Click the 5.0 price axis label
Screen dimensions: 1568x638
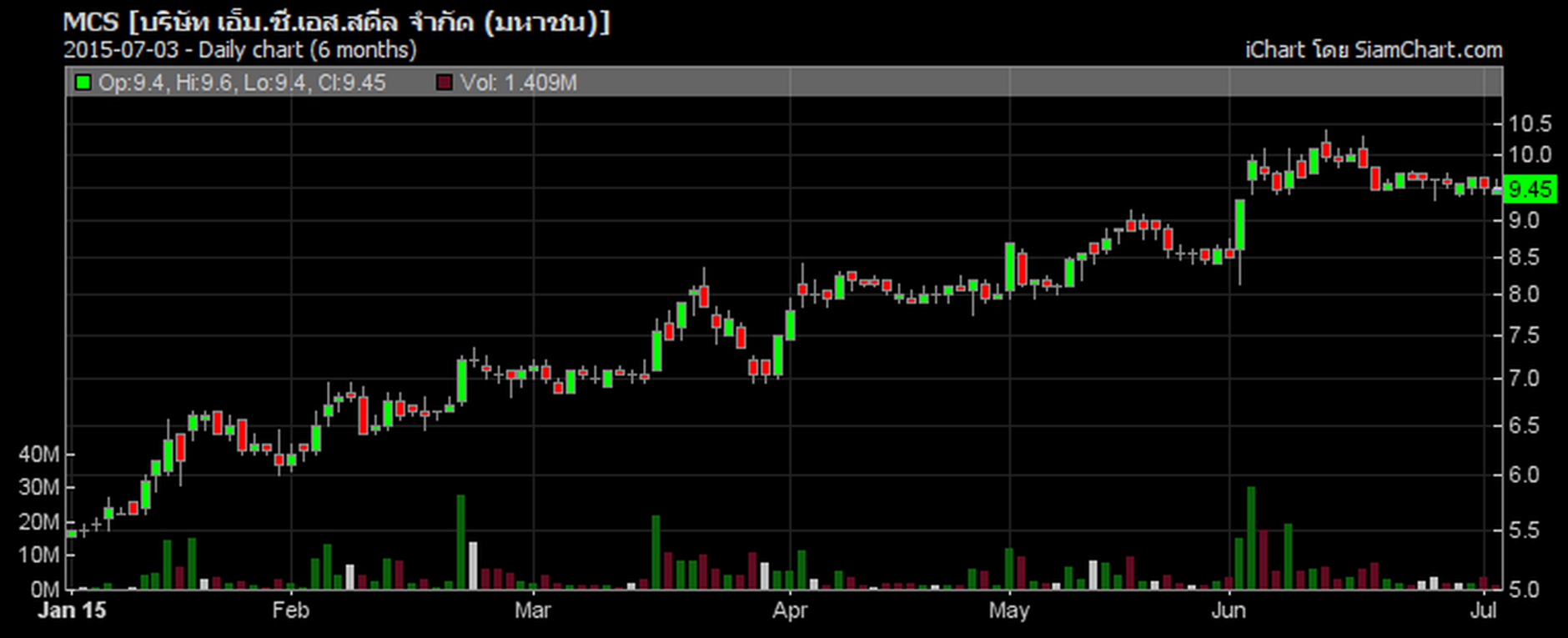1524,590
